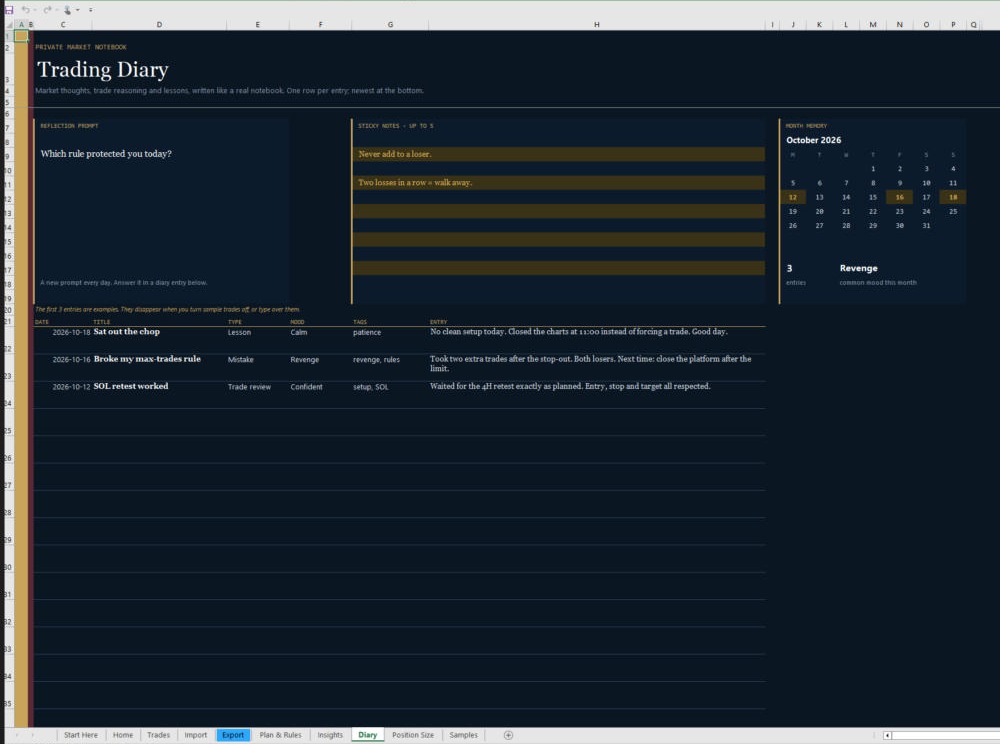Open the Customize Quick Access Toolbar dropdown

tap(91, 10)
